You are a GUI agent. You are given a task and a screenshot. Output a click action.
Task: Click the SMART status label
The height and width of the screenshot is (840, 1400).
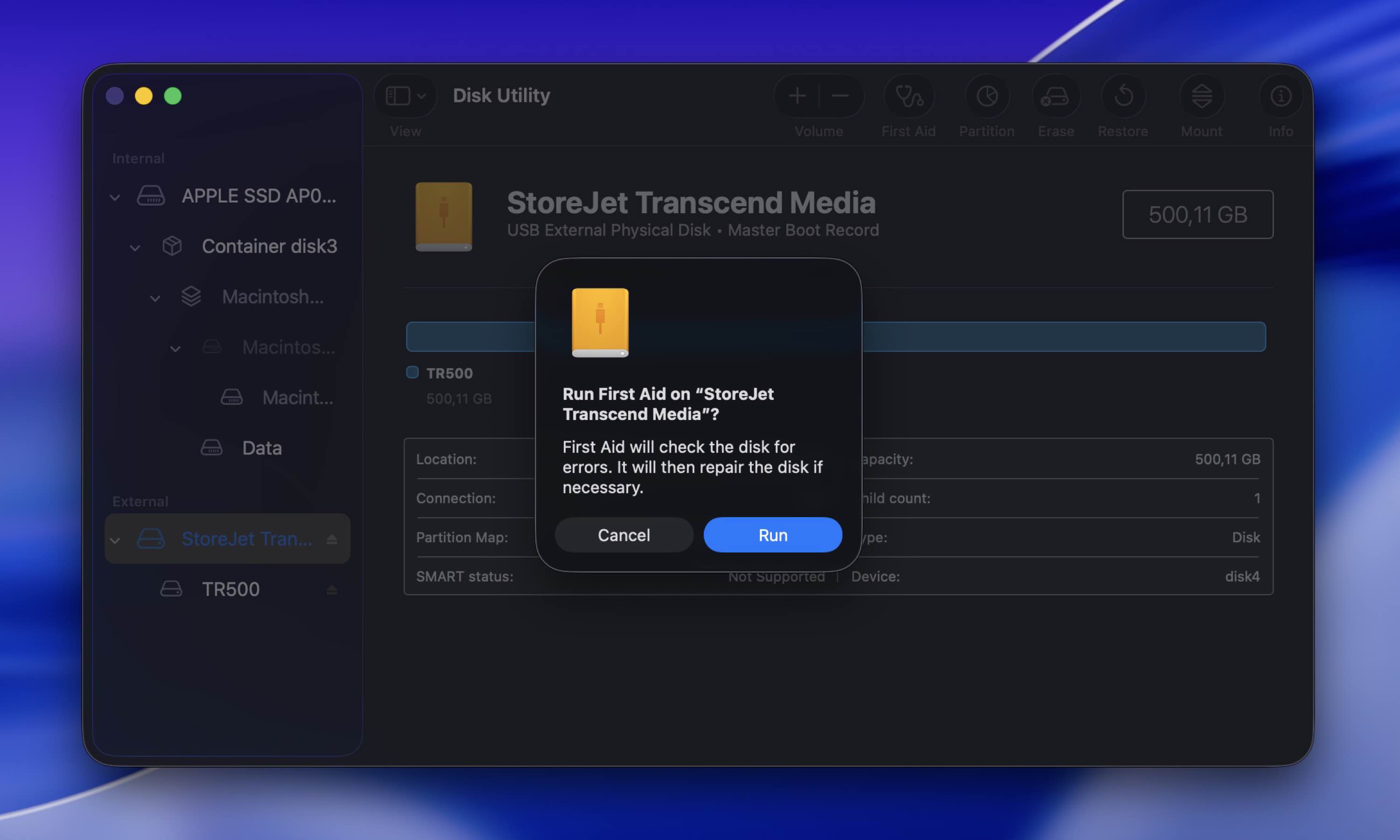(x=465, y=576)
